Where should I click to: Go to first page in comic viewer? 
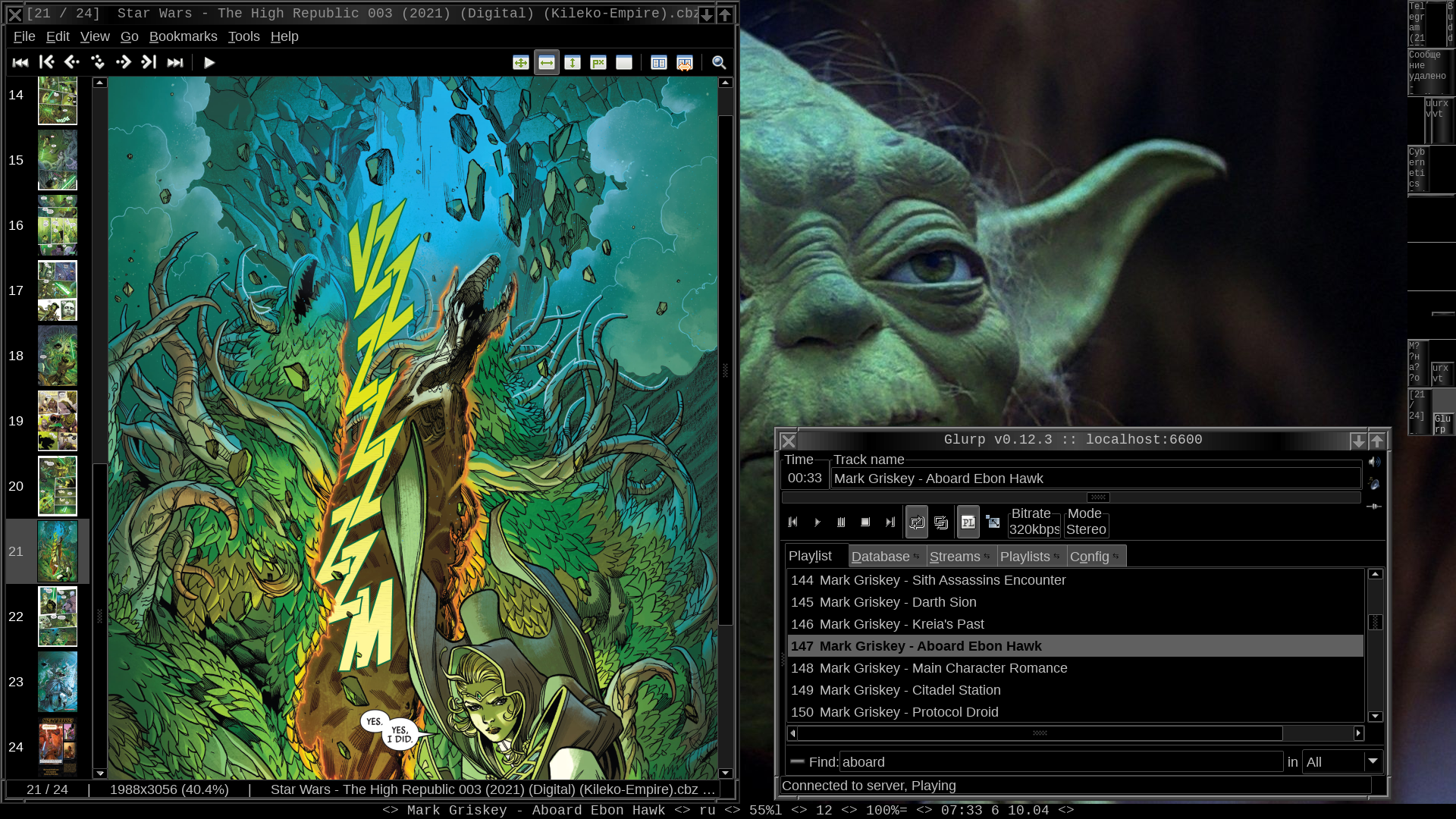tap(20, 63)
